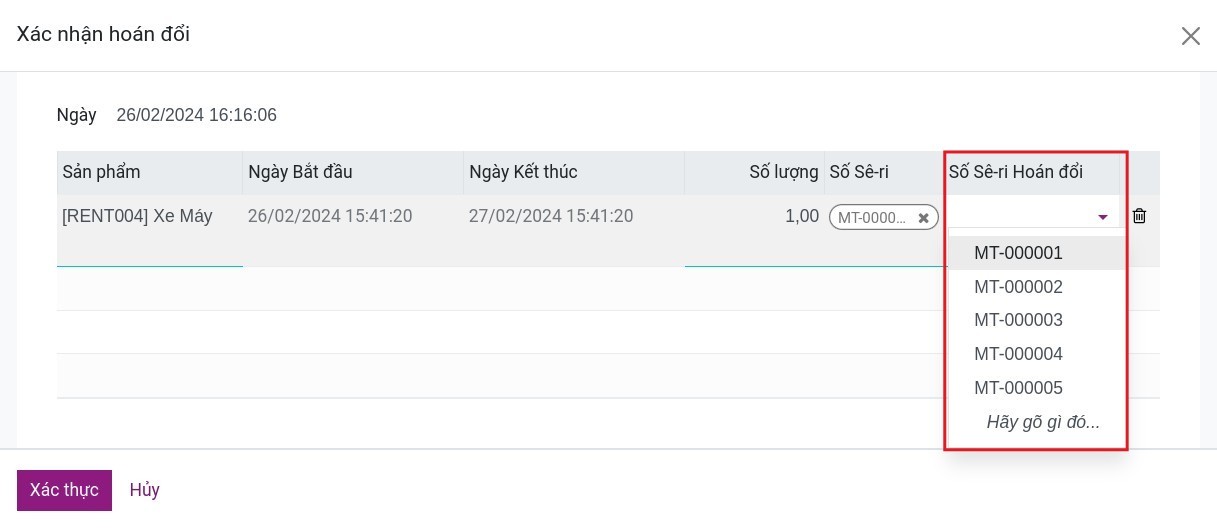
Task: Expand the Số Sê-ri Hoán đổi dropdown arrow
Action: [x=1103, y=217]
